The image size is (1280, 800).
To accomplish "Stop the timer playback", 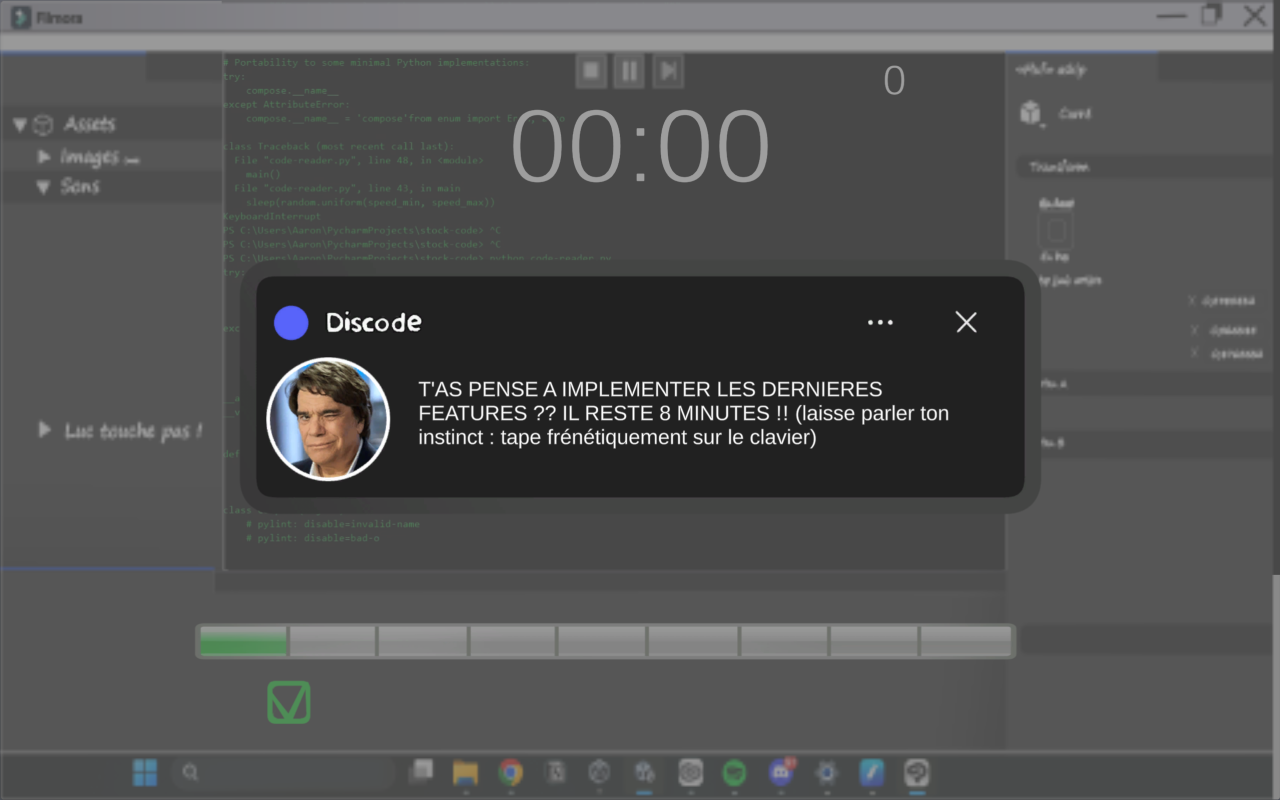I will point(591,71).
